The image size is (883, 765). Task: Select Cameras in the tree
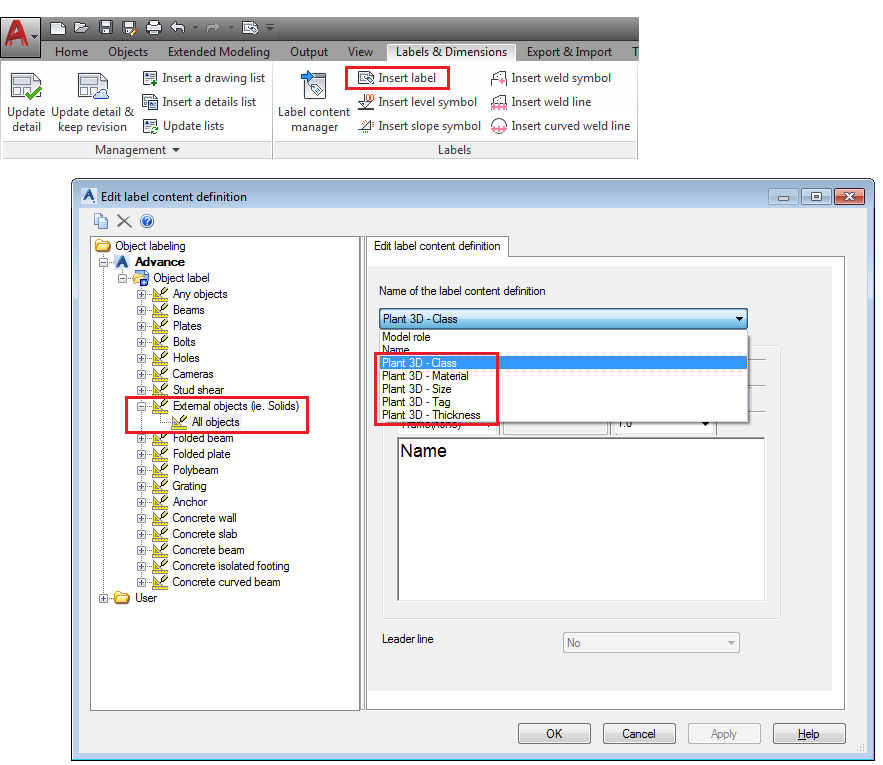coord(193,374)
